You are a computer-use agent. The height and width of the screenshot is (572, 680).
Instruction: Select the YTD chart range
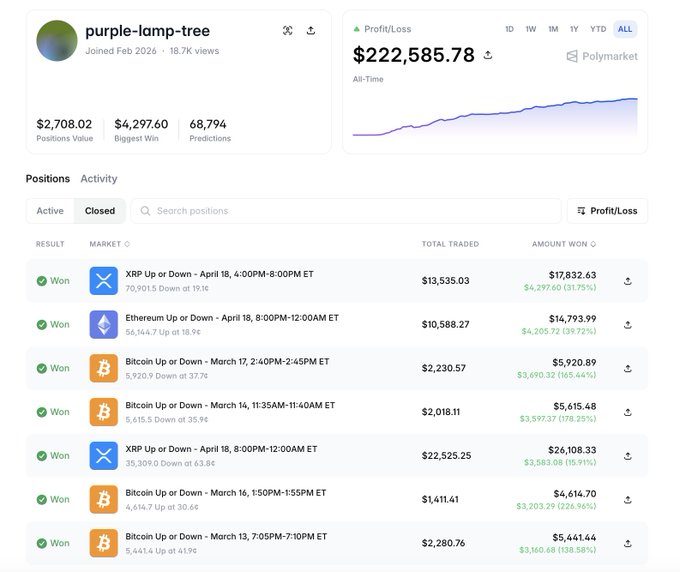[598, 29]
